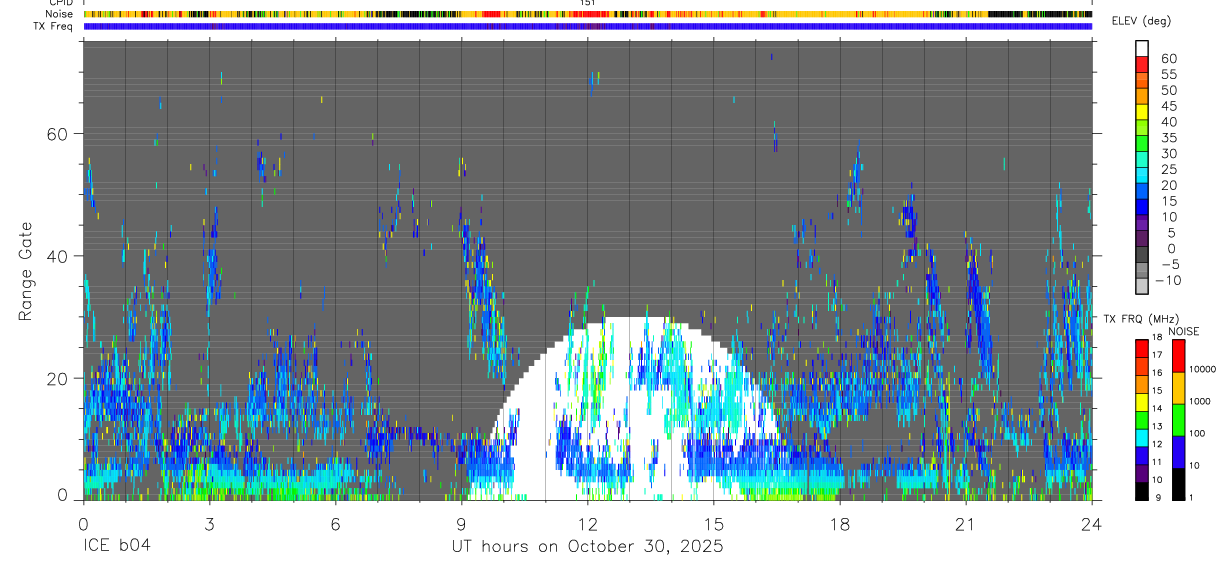Click the '35' label on ELEV colorbar
1228x567 pixels.
click(1167, 138)
